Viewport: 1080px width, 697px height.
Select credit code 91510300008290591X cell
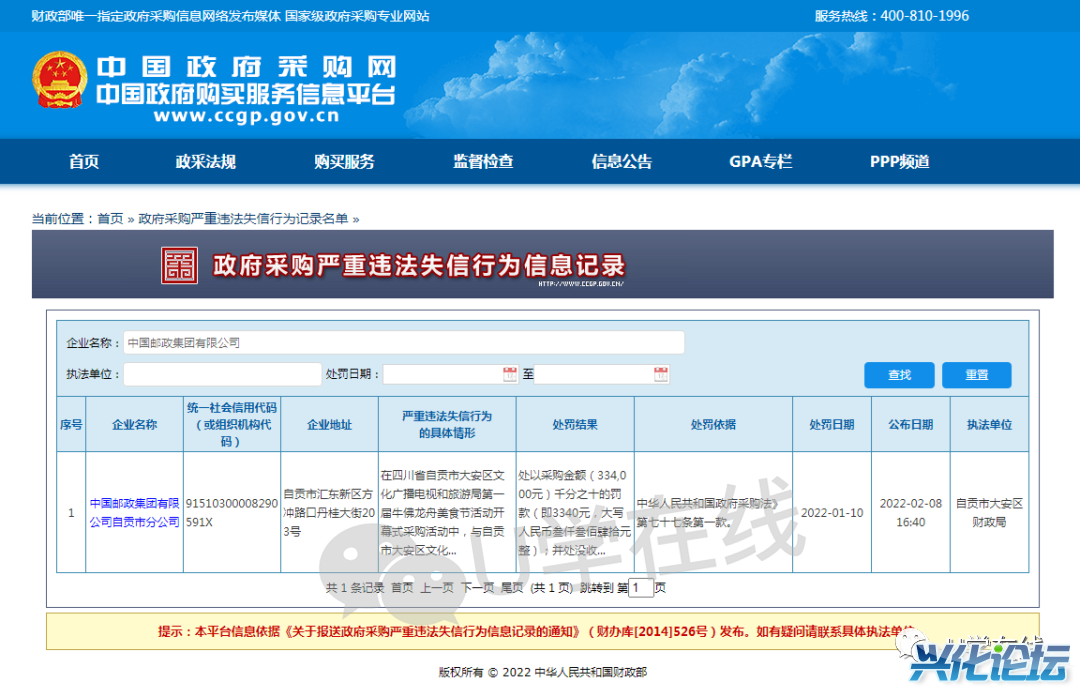pyautogui.click(x=232, y=512)
